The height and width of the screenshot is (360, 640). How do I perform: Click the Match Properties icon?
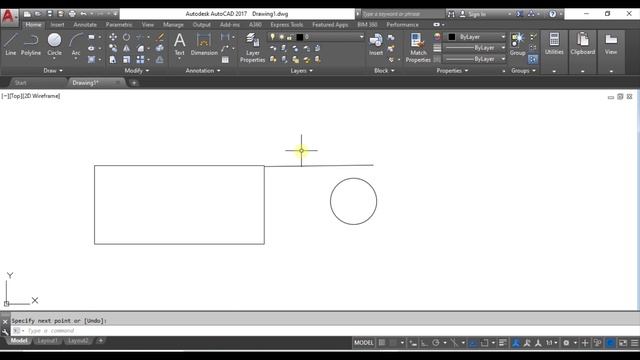point(418,48)
